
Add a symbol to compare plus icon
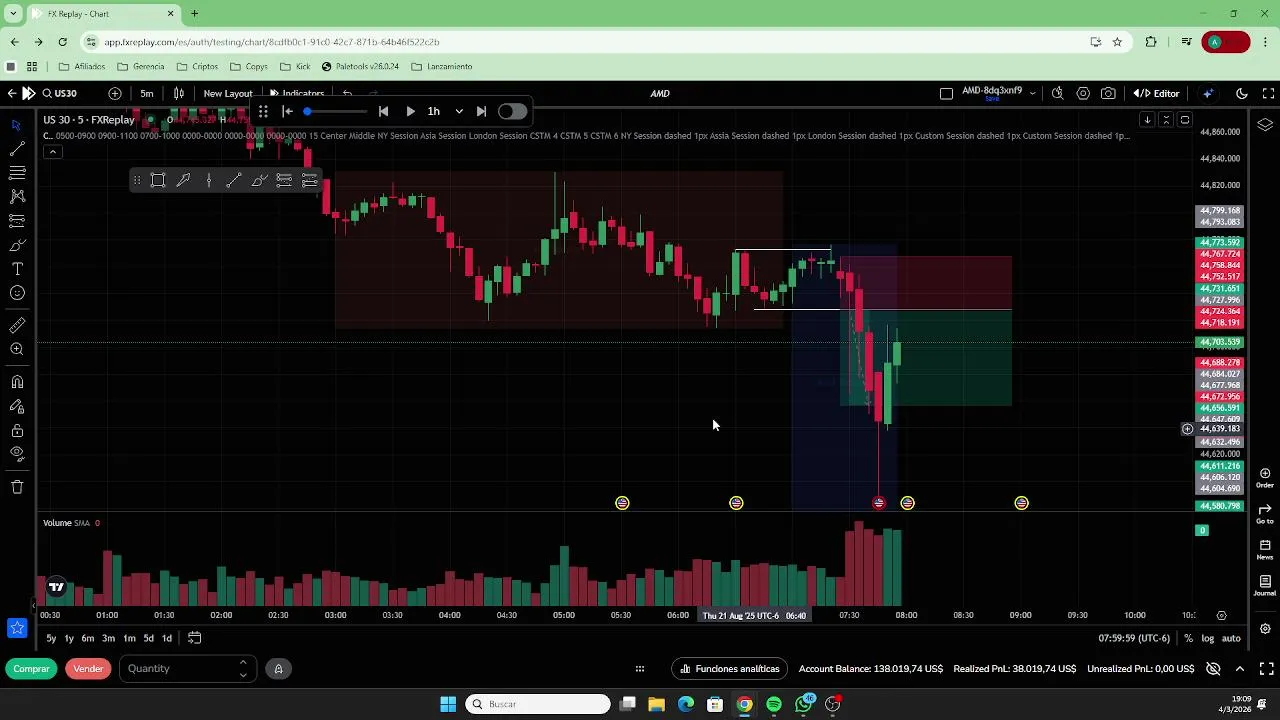coord(115,93)
